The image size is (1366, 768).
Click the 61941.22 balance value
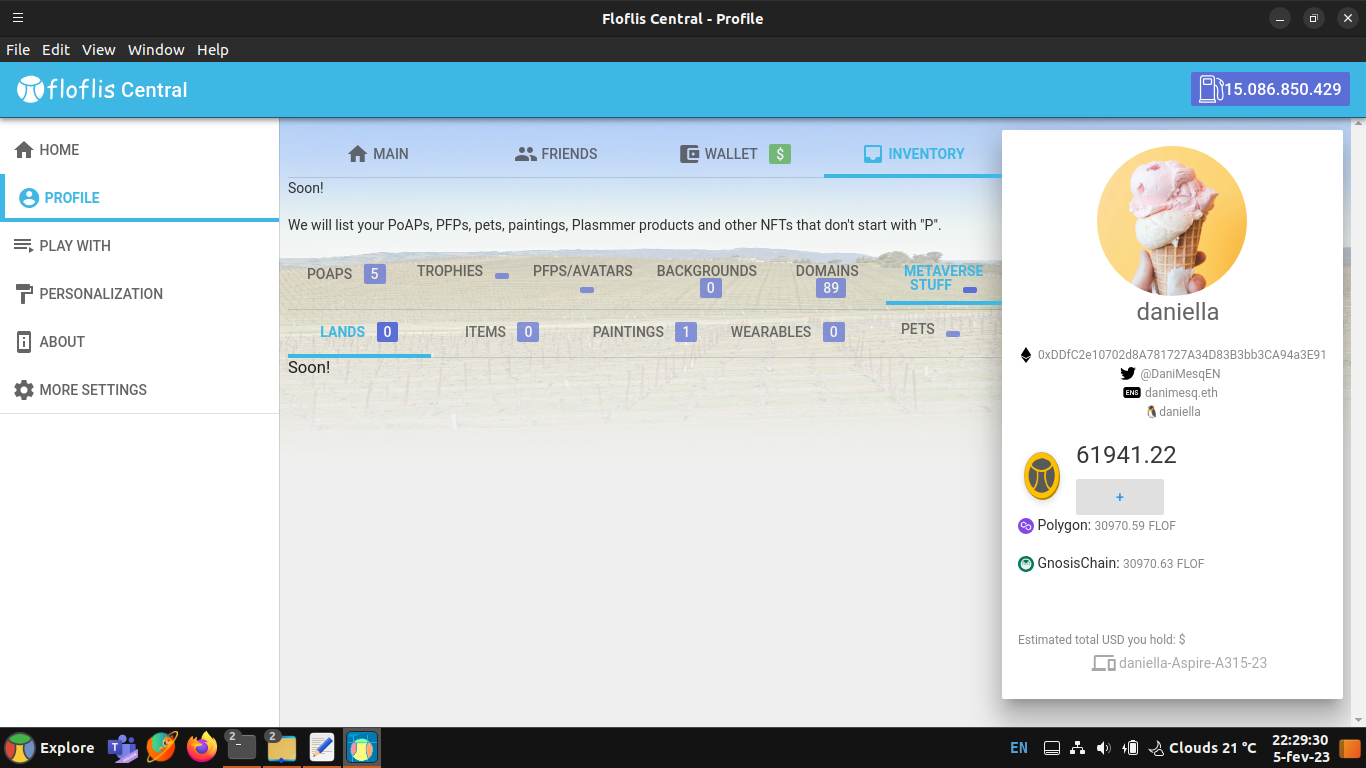pyautogui.click(x=1126, y=455)
